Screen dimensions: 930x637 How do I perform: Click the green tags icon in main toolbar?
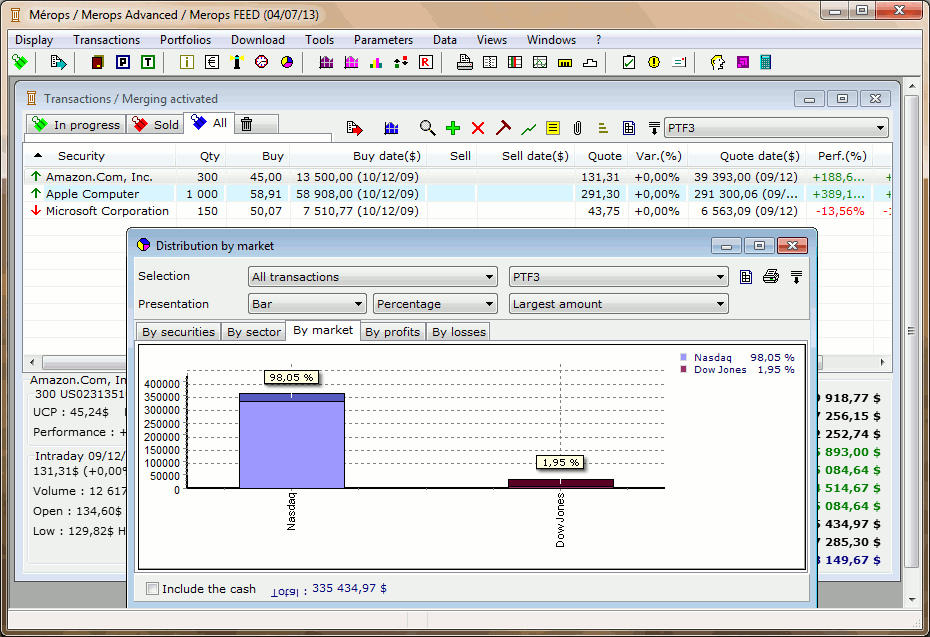click(x=20, y=62)
